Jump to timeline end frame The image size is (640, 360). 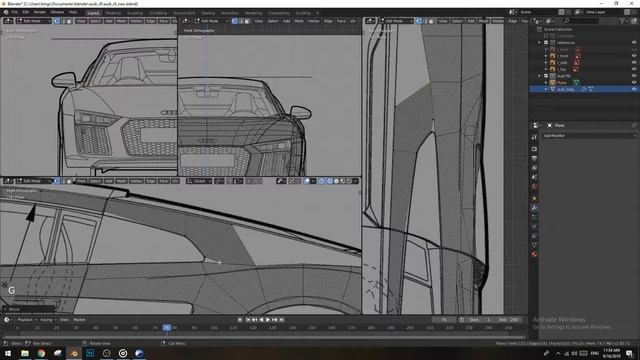point(281,320)
